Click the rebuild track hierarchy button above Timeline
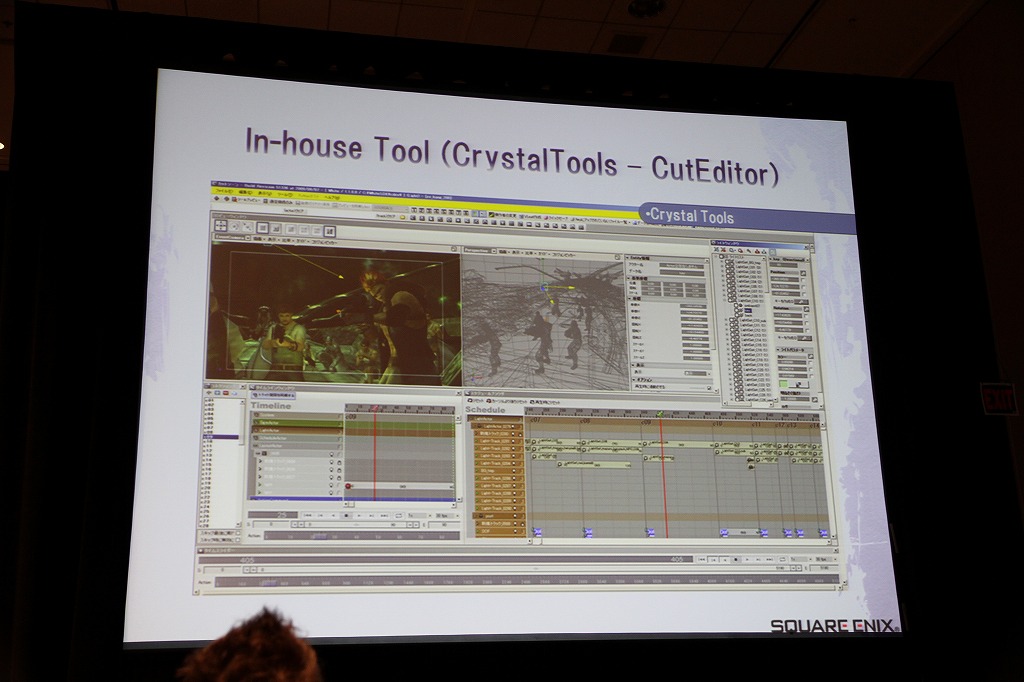The width and height of the screenshot is (1024, 682). tap(274, 395)
